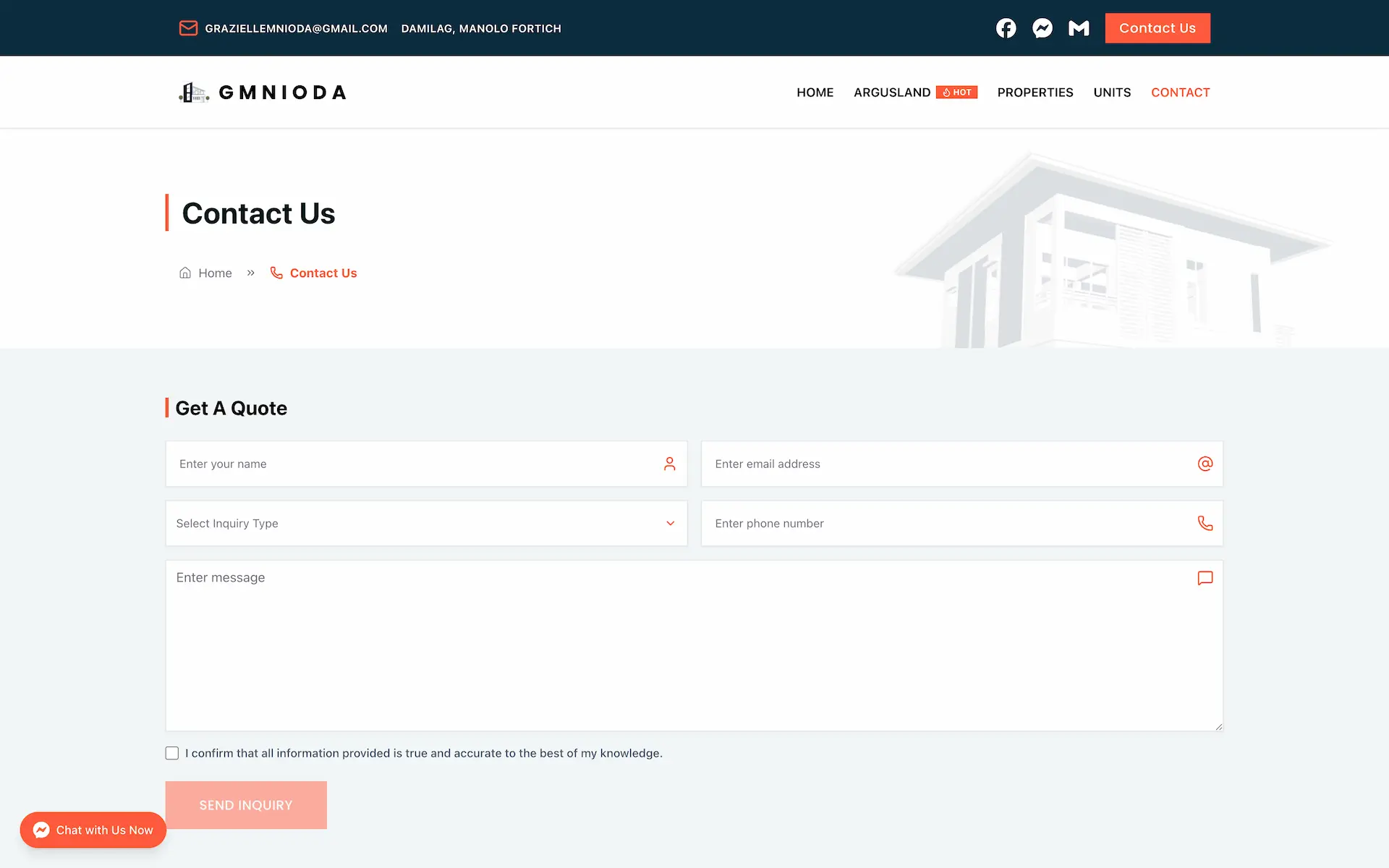The image size is (1389, 868).
Task: Open the ARGUSLAND HOT menu item
Action: (915, 93)
